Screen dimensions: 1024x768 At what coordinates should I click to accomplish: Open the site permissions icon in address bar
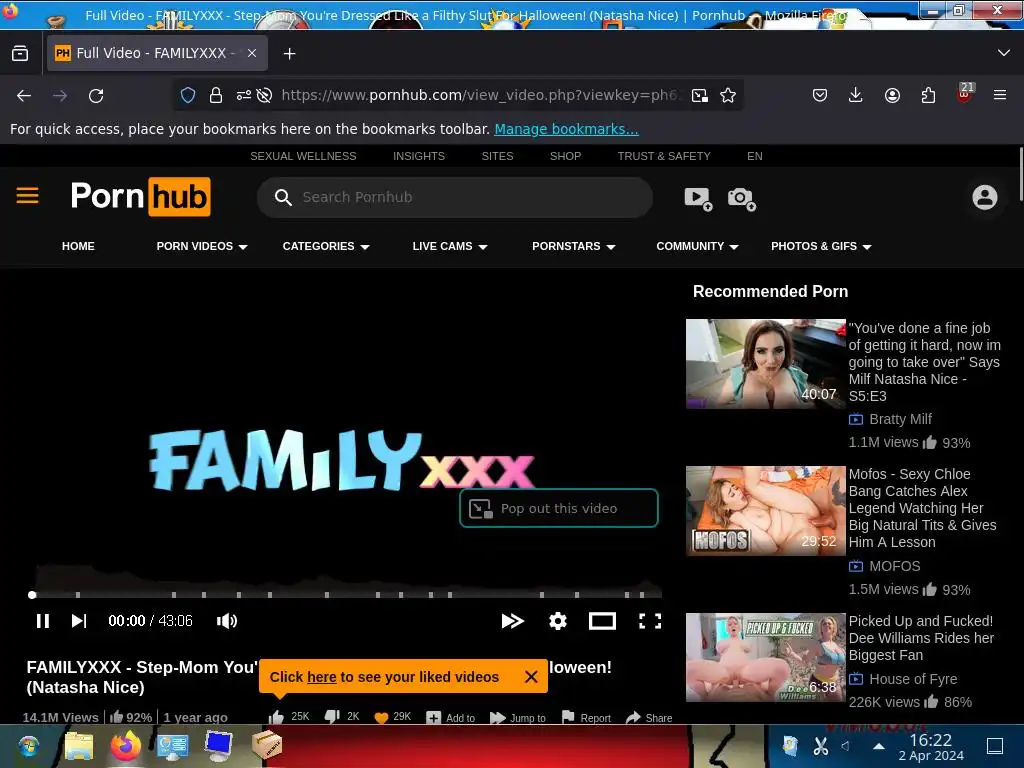tap(244, 95)
